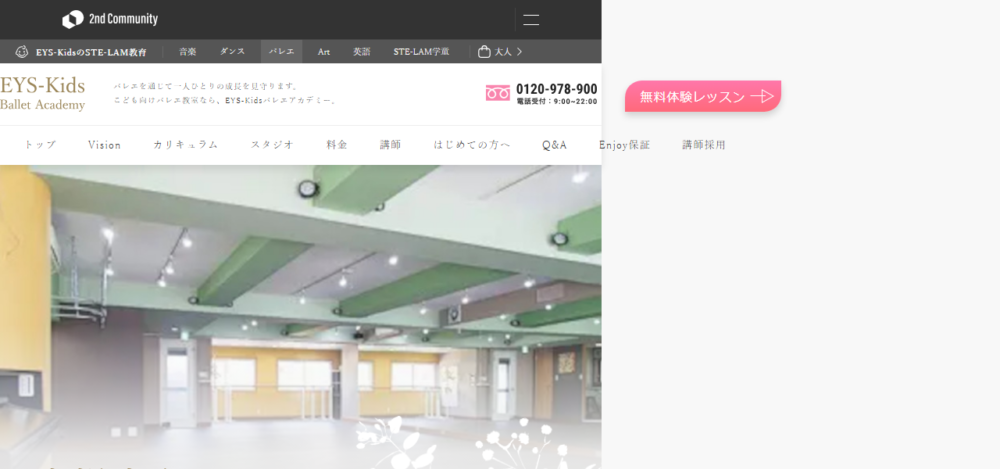Image resolution: width=1000 pixels, height=469 pixels.
Task: Select the STE-LAM学童 category tab
Action: click(x=421, y=52)
